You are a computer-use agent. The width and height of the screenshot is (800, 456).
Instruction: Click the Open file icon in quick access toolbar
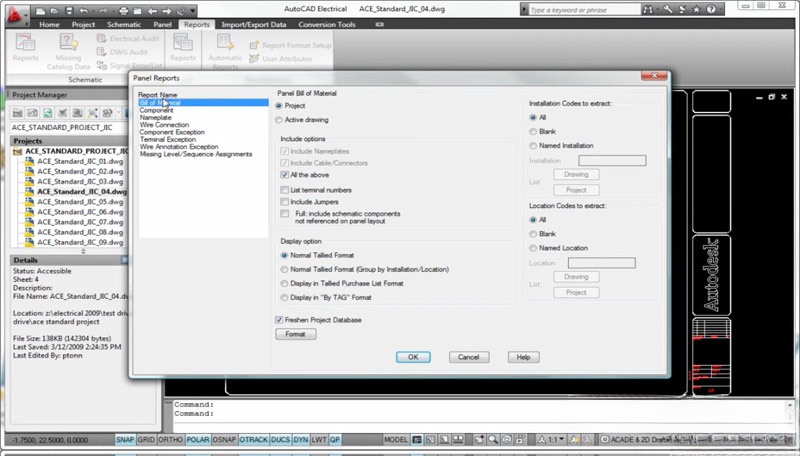point(55,10)
